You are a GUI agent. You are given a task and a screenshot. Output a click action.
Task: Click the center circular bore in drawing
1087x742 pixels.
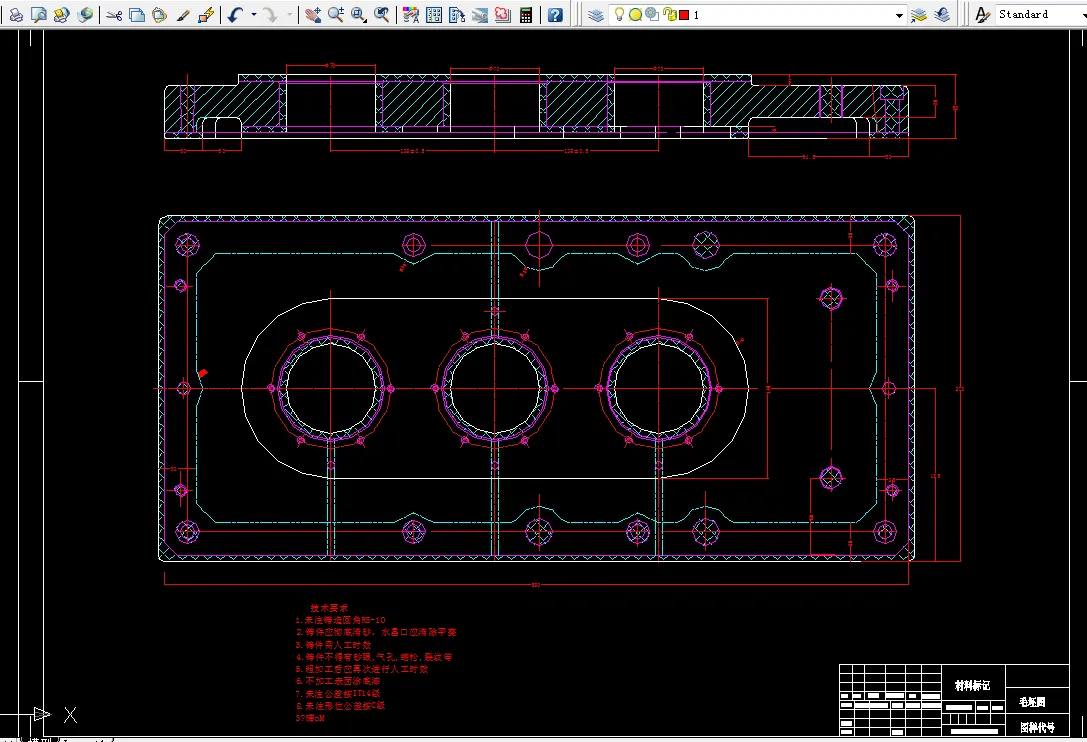[x=495, y=388]
